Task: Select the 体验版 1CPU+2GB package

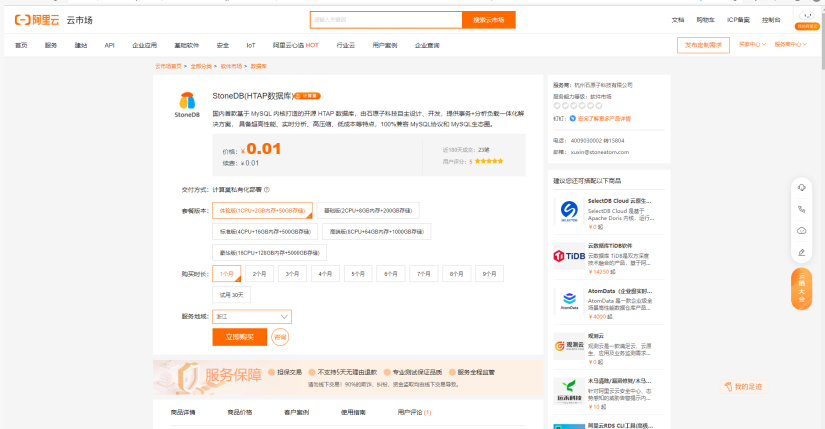Action: pos(262,211)
